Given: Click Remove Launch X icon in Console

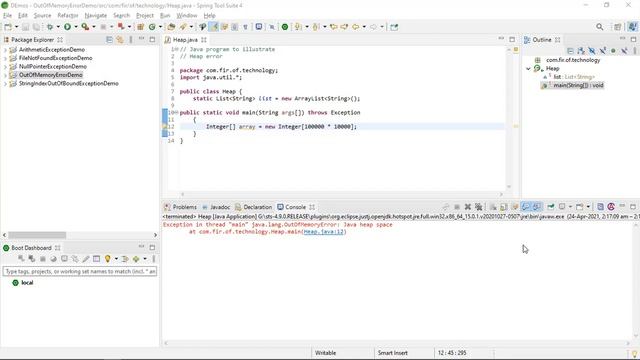Looking at the screenshot, I should click(x=468, y=207).
